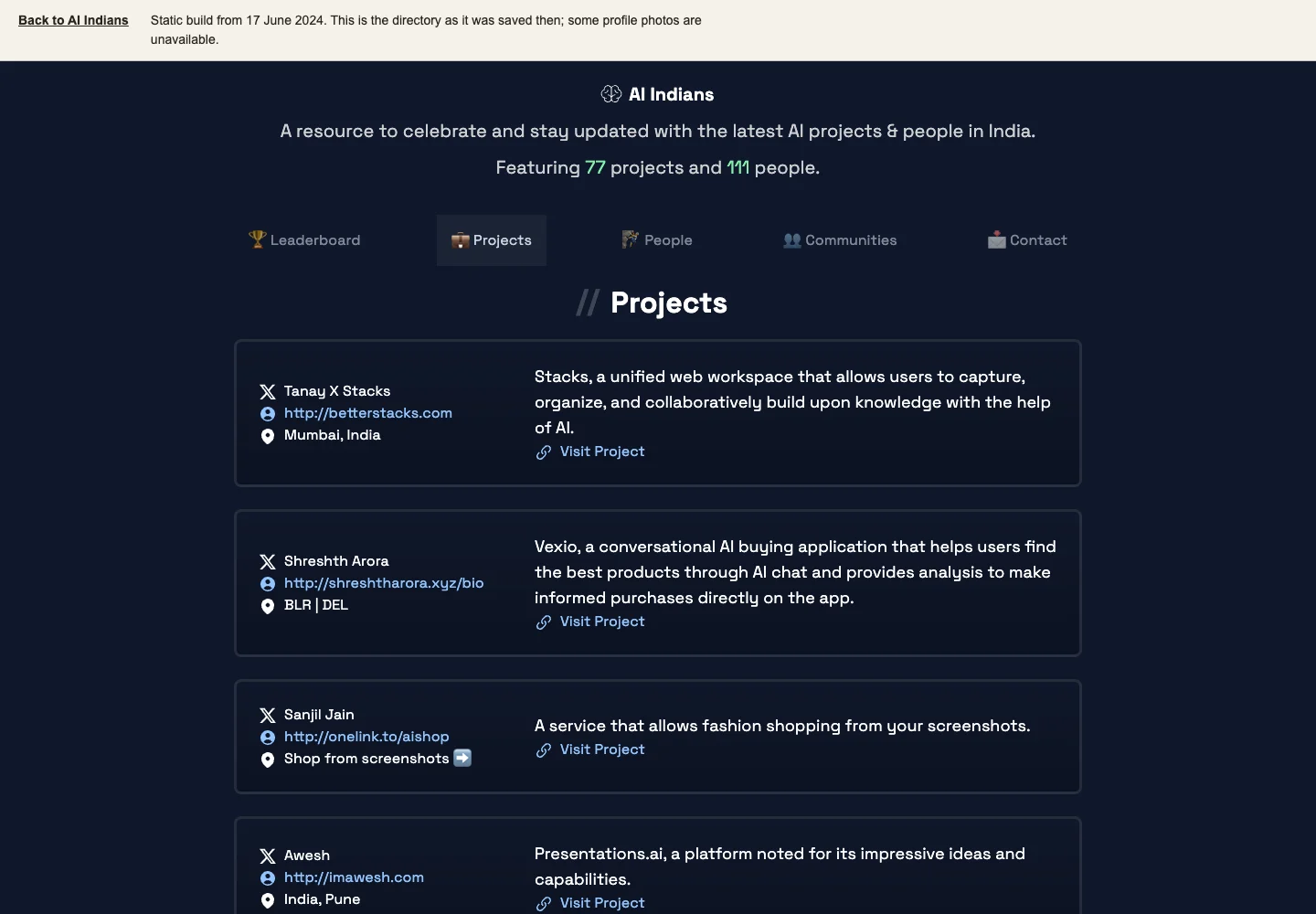Click the location pin beside Shop from screenshots
The height and width of the screenshot is (914, 1316).
(268, 760)
